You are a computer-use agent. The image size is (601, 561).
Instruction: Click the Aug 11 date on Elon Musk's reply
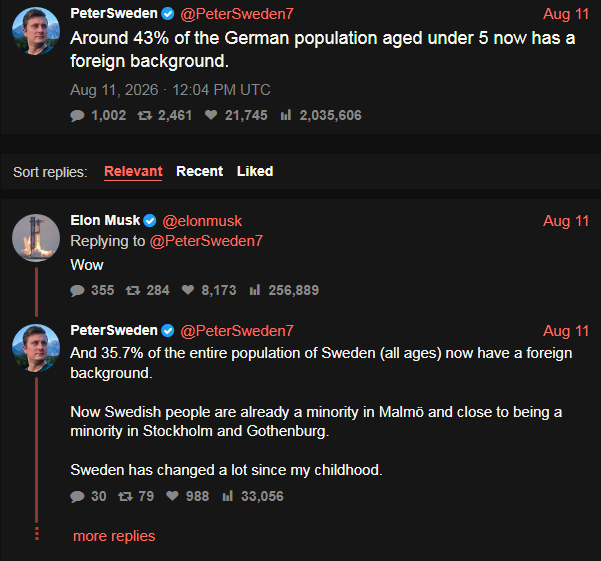(566, 221)
